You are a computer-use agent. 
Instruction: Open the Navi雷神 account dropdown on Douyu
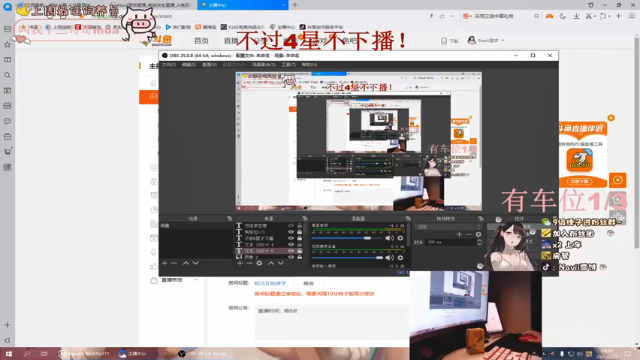503,40
